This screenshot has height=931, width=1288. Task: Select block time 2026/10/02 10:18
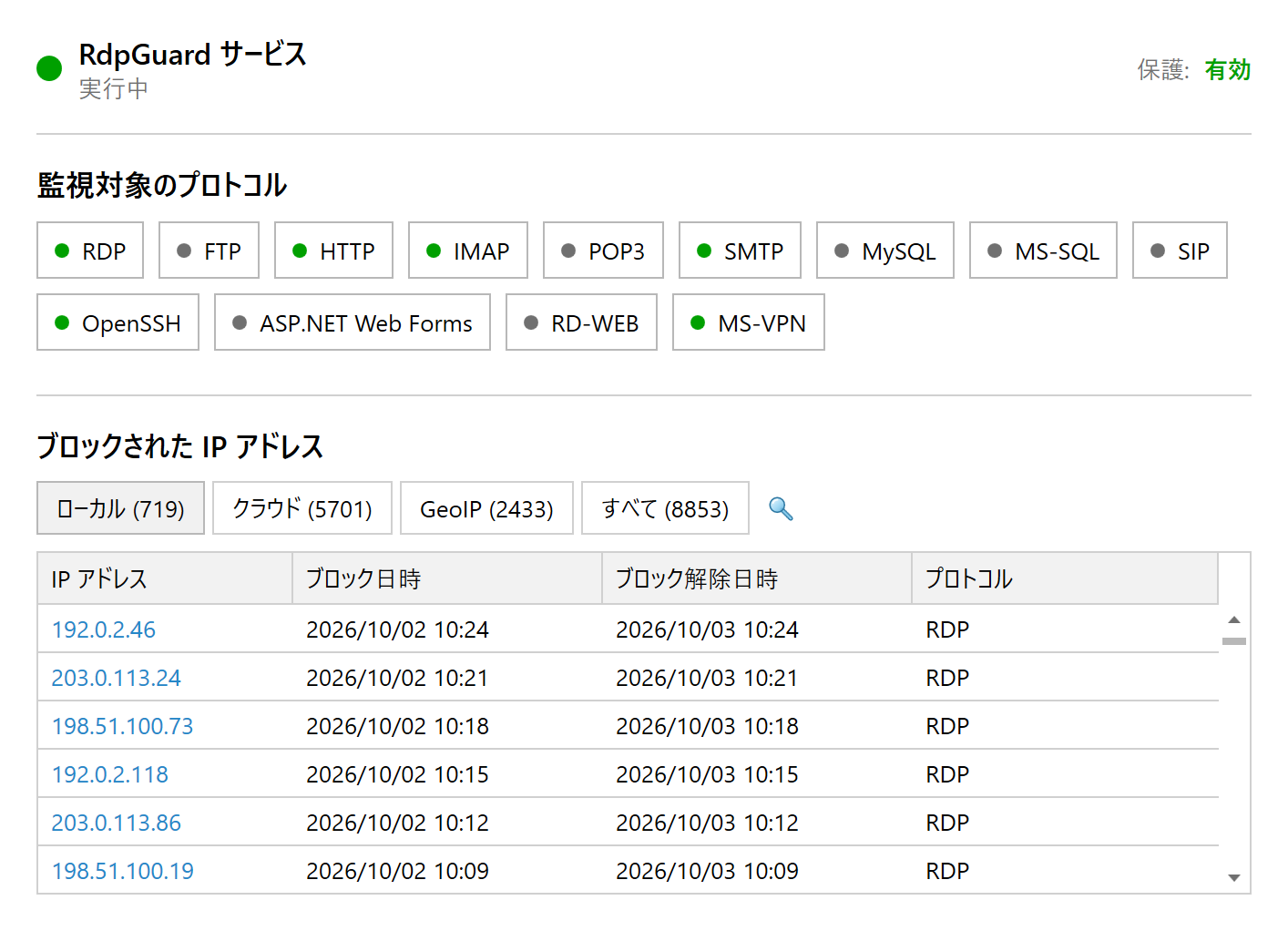(x=397, y=726)
